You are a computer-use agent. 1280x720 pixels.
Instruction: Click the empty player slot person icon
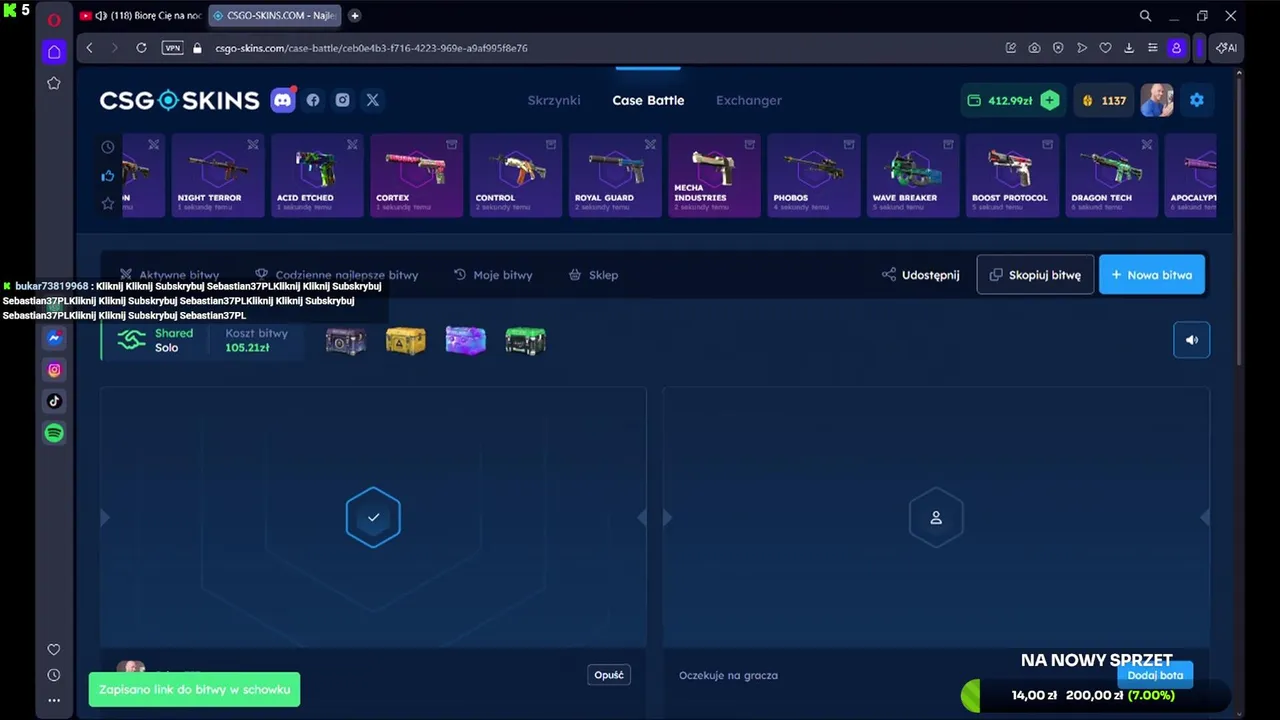click(x=936, y=517)
